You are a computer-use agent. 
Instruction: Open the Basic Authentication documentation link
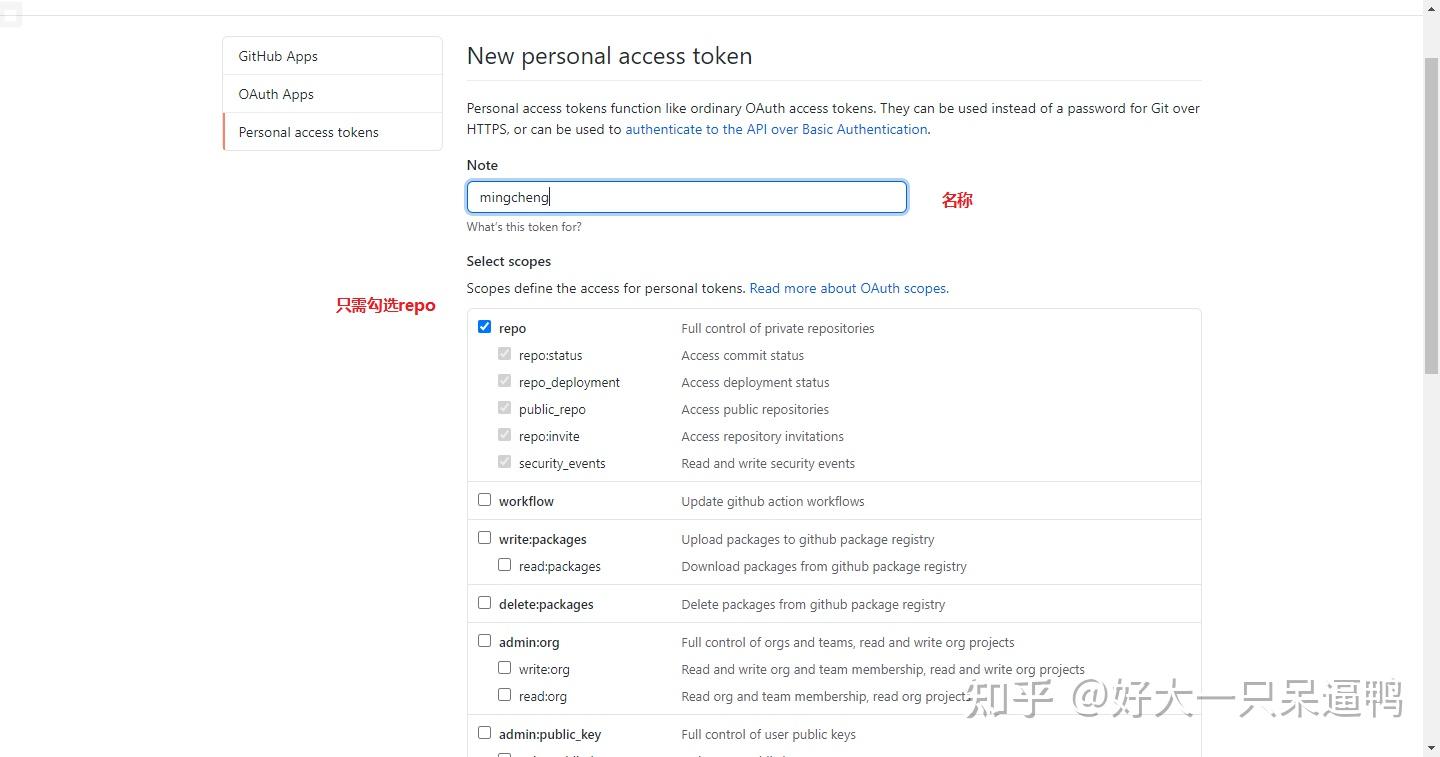point(776,129)
